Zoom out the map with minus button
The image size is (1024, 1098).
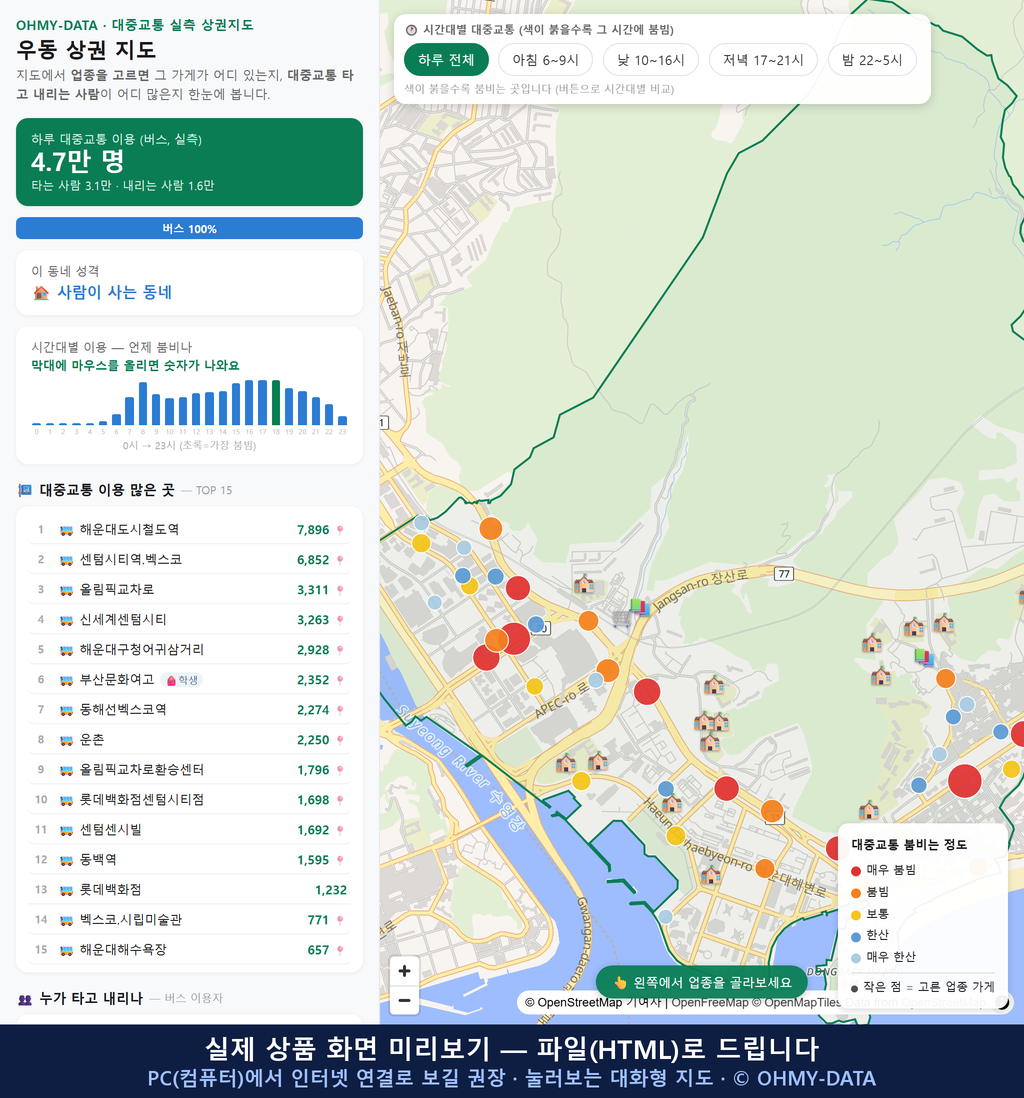[404, 1000]
